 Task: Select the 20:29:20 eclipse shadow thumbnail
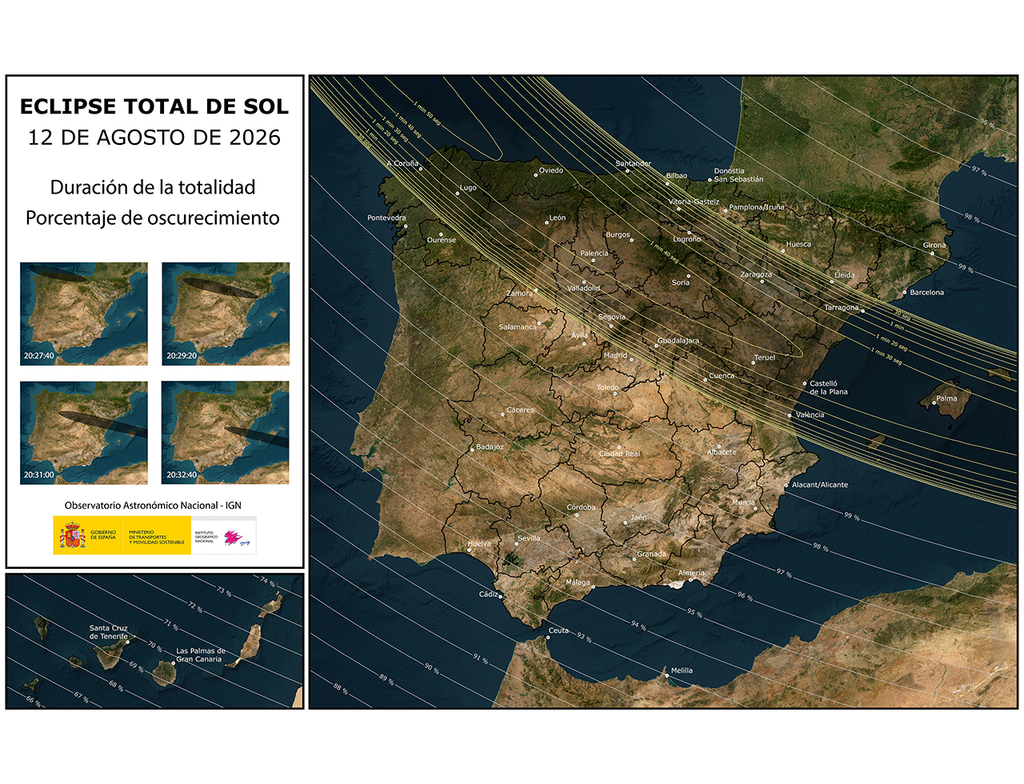click(x=226, y=314)
